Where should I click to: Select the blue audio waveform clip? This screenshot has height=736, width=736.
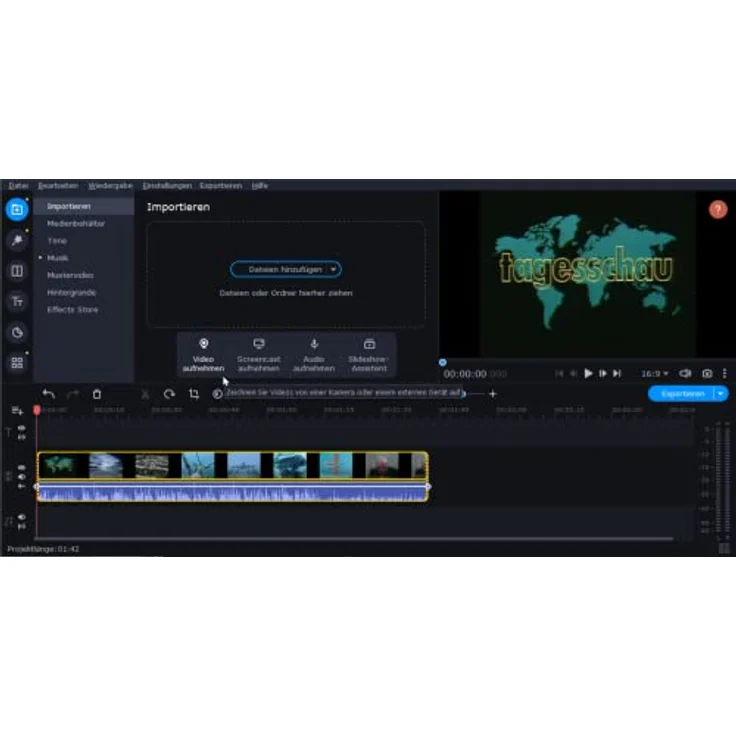(x=232, y=493)
